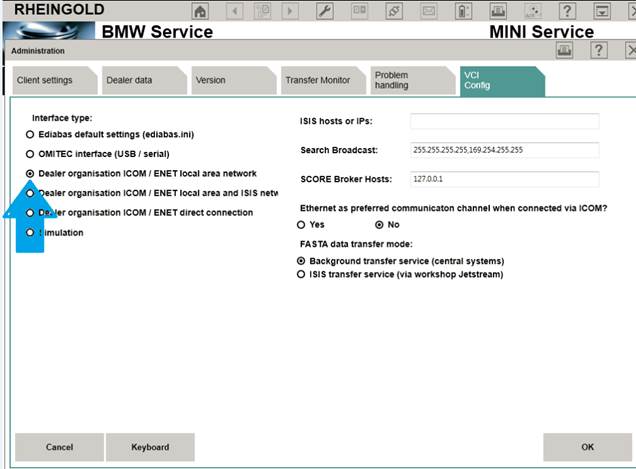Image resolution: width=636 pixels, height=469 pixels.
Task: Click the SCORE Broker Hosts field
Action: click(x=505, y=179)
